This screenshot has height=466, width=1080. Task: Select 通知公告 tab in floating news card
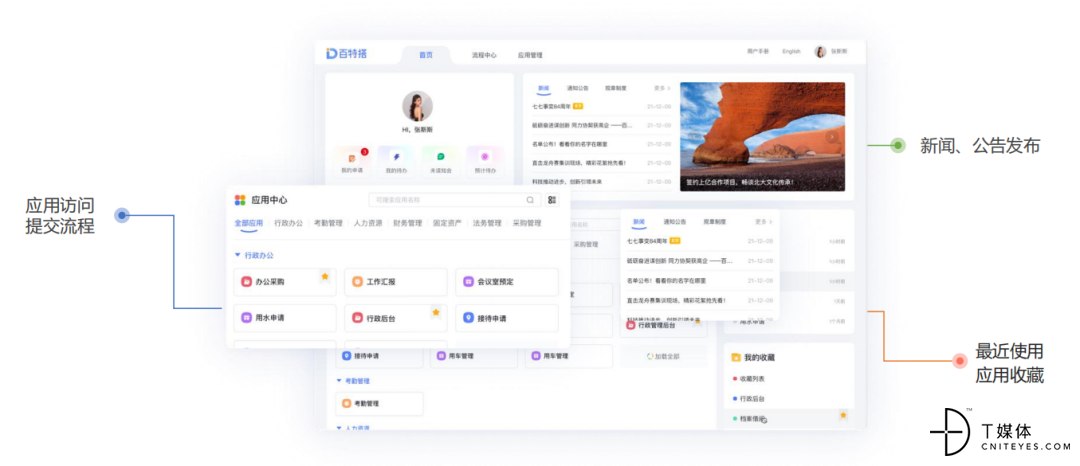(675, 222)
